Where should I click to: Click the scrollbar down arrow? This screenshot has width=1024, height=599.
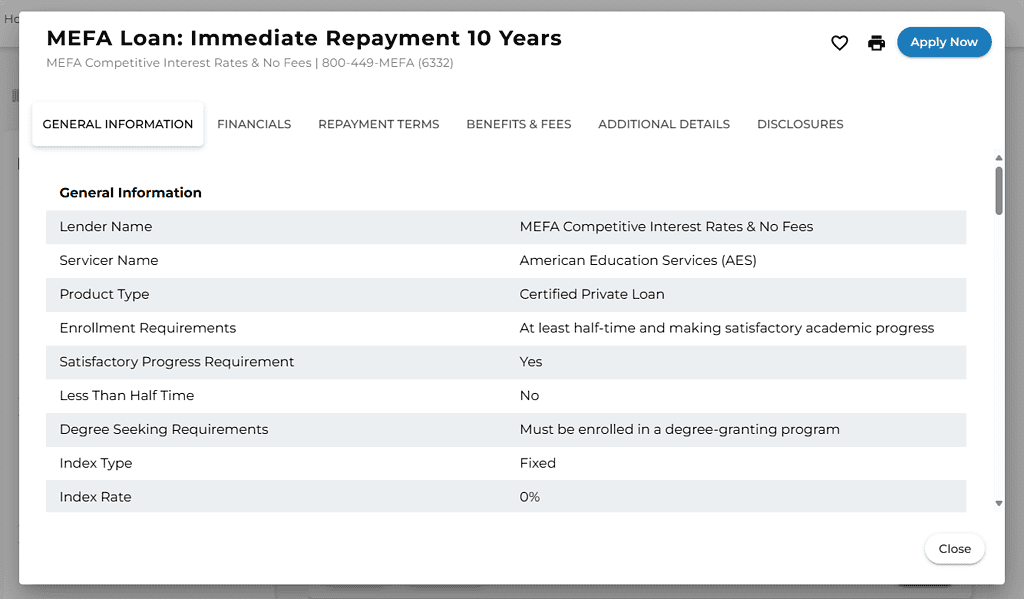(x=999, y=504)
